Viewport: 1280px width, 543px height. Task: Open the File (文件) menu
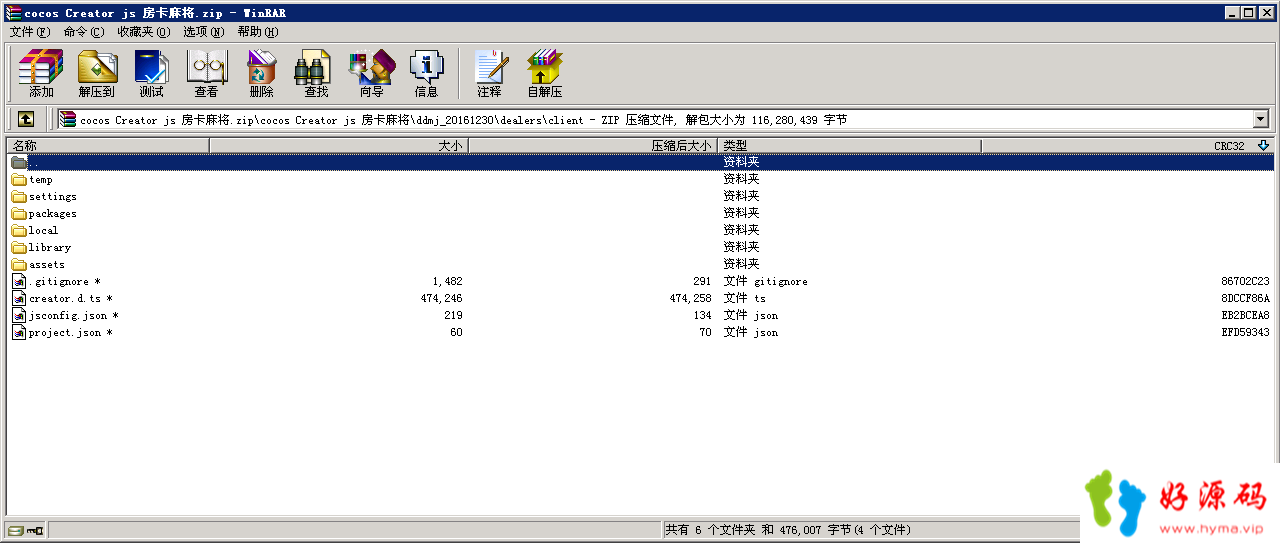29,32
